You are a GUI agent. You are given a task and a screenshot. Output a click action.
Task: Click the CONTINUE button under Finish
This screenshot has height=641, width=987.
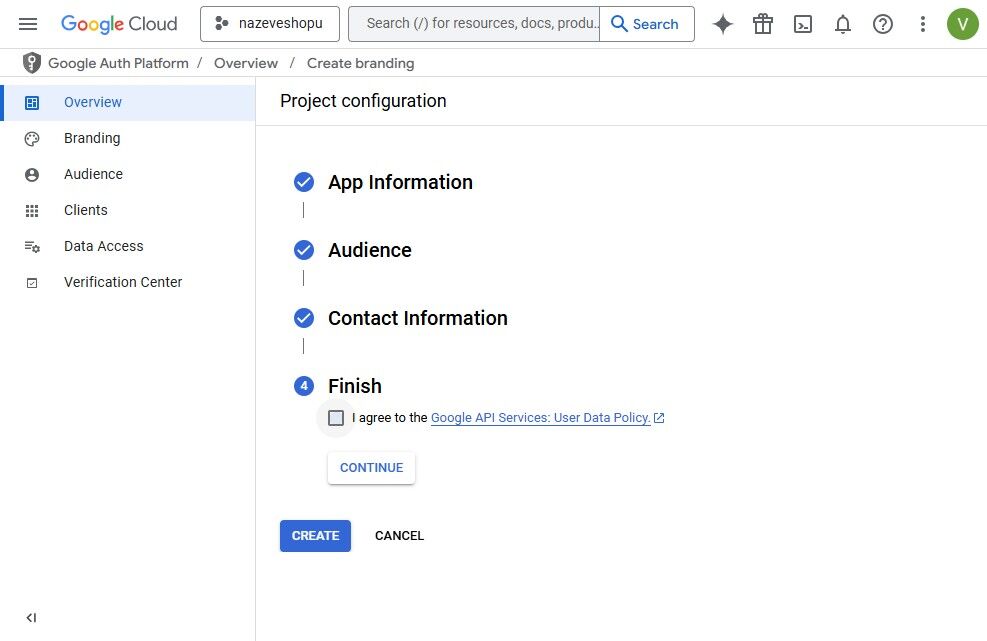click(x=371, y=468)
